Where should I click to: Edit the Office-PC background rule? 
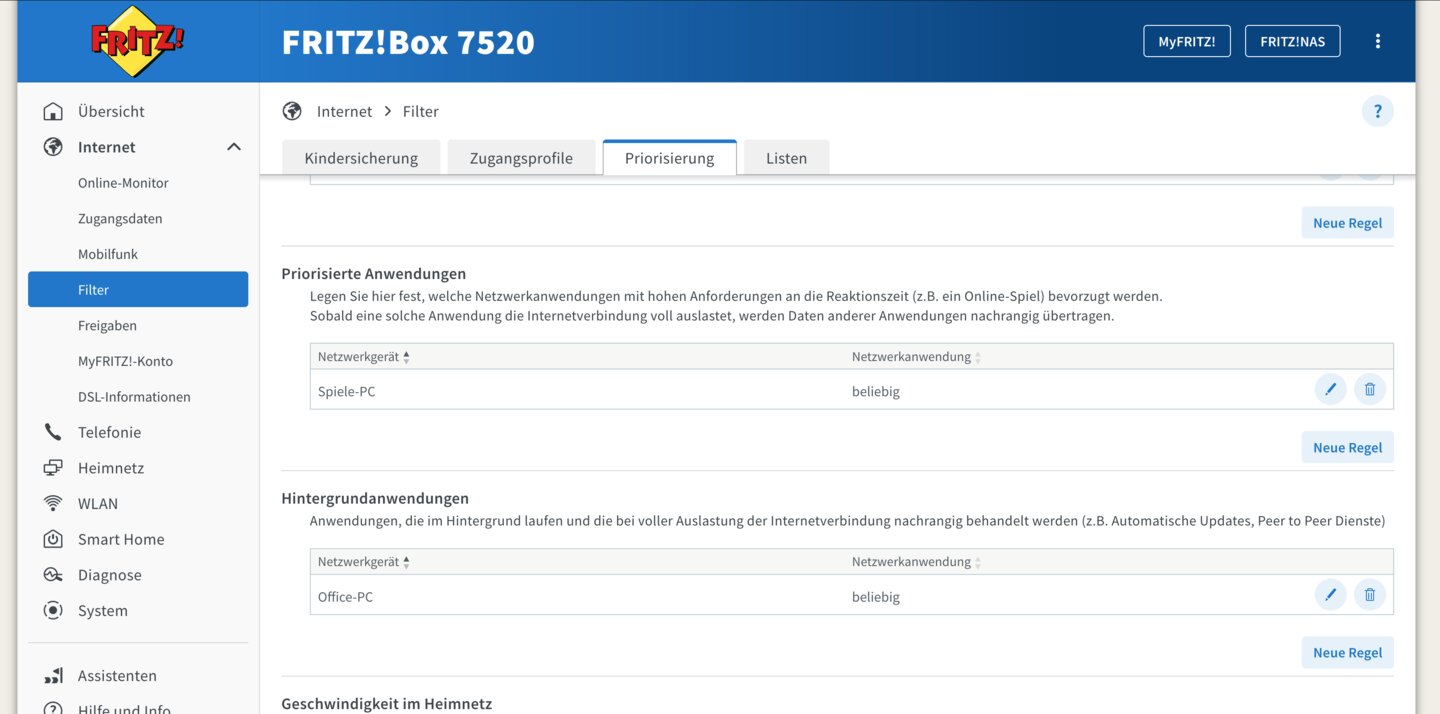click(1330, 595)
